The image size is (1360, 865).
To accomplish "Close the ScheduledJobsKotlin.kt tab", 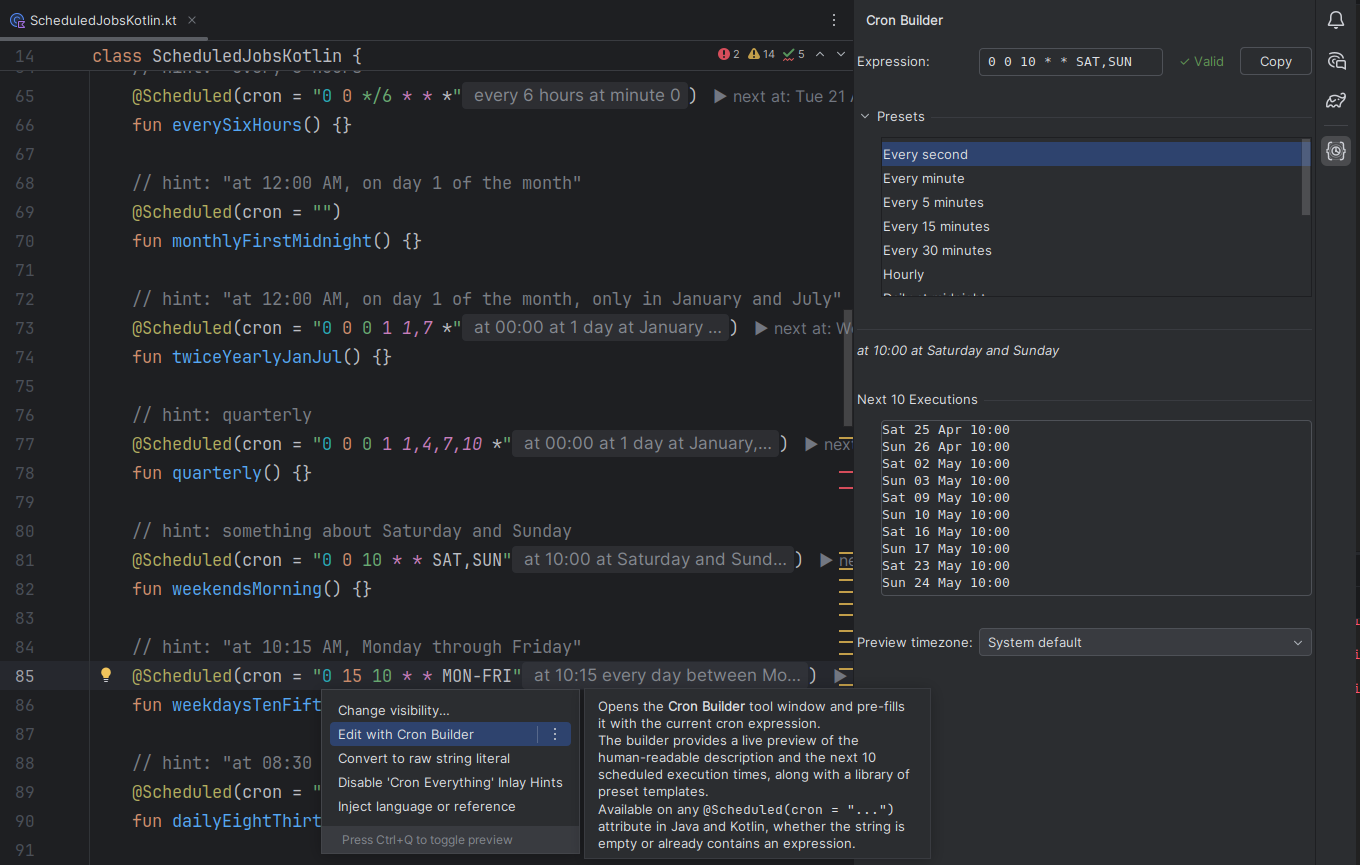I will [x=192, y=20].
